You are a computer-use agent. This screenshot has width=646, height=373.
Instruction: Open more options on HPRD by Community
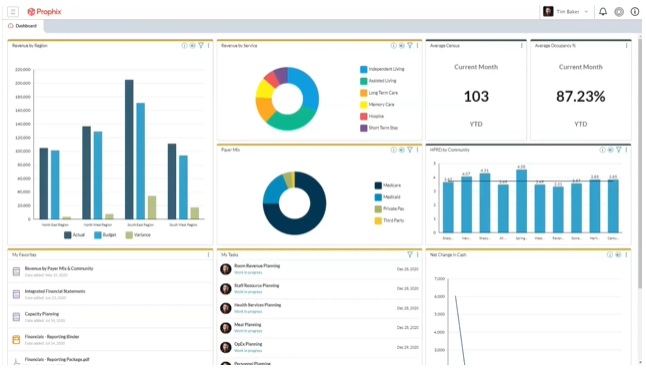click(x=626, y=150)
